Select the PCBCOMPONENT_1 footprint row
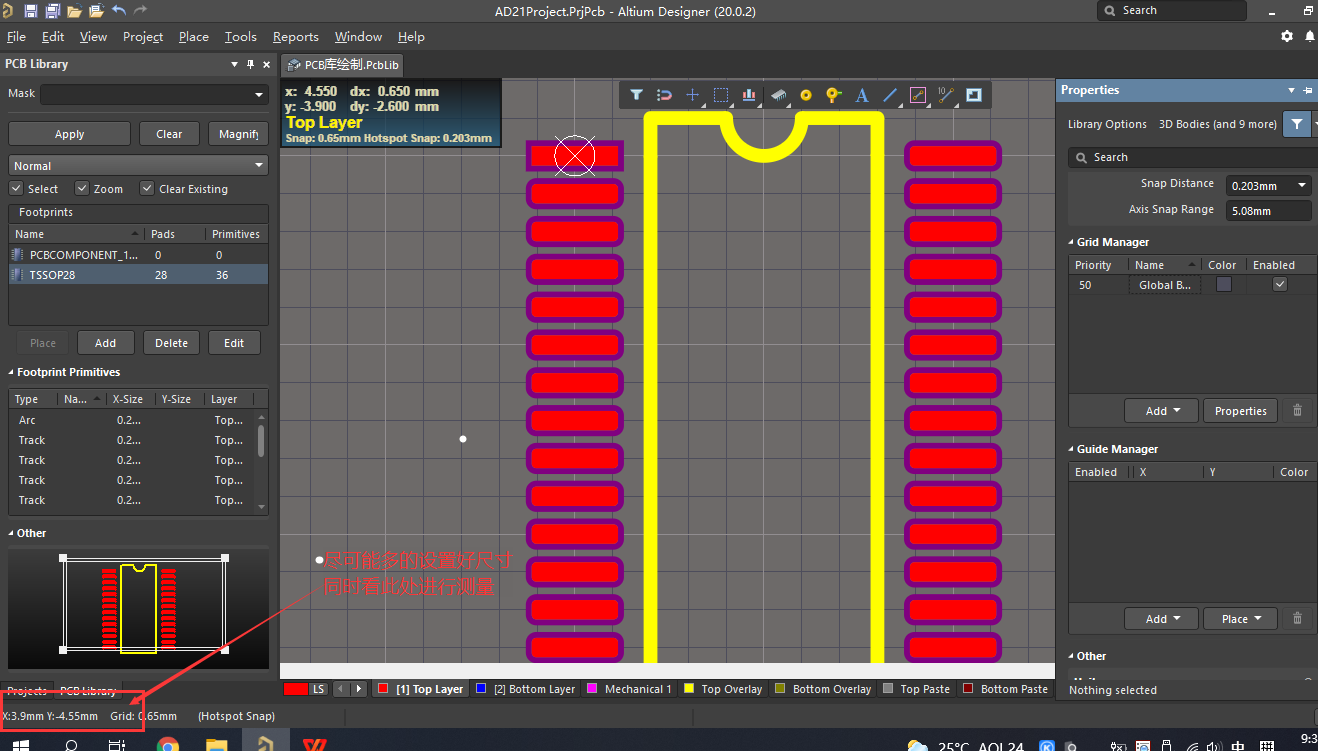 click(138, 254)
